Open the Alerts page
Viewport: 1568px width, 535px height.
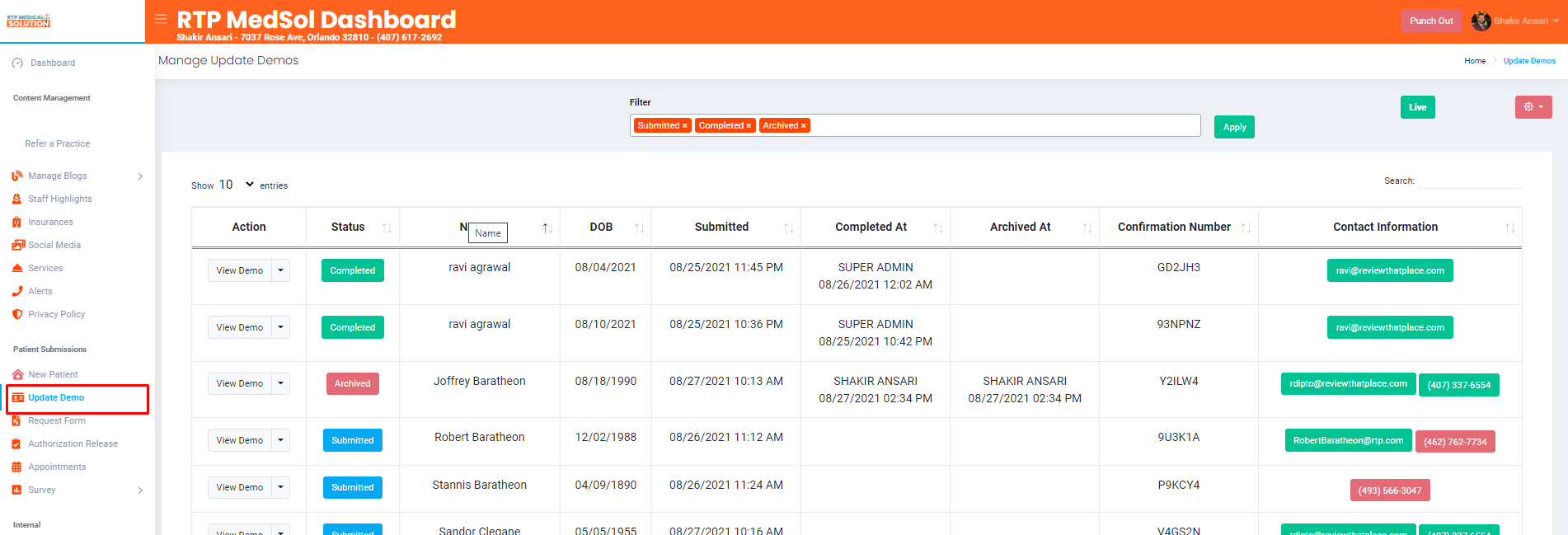[x=40, y=291]
